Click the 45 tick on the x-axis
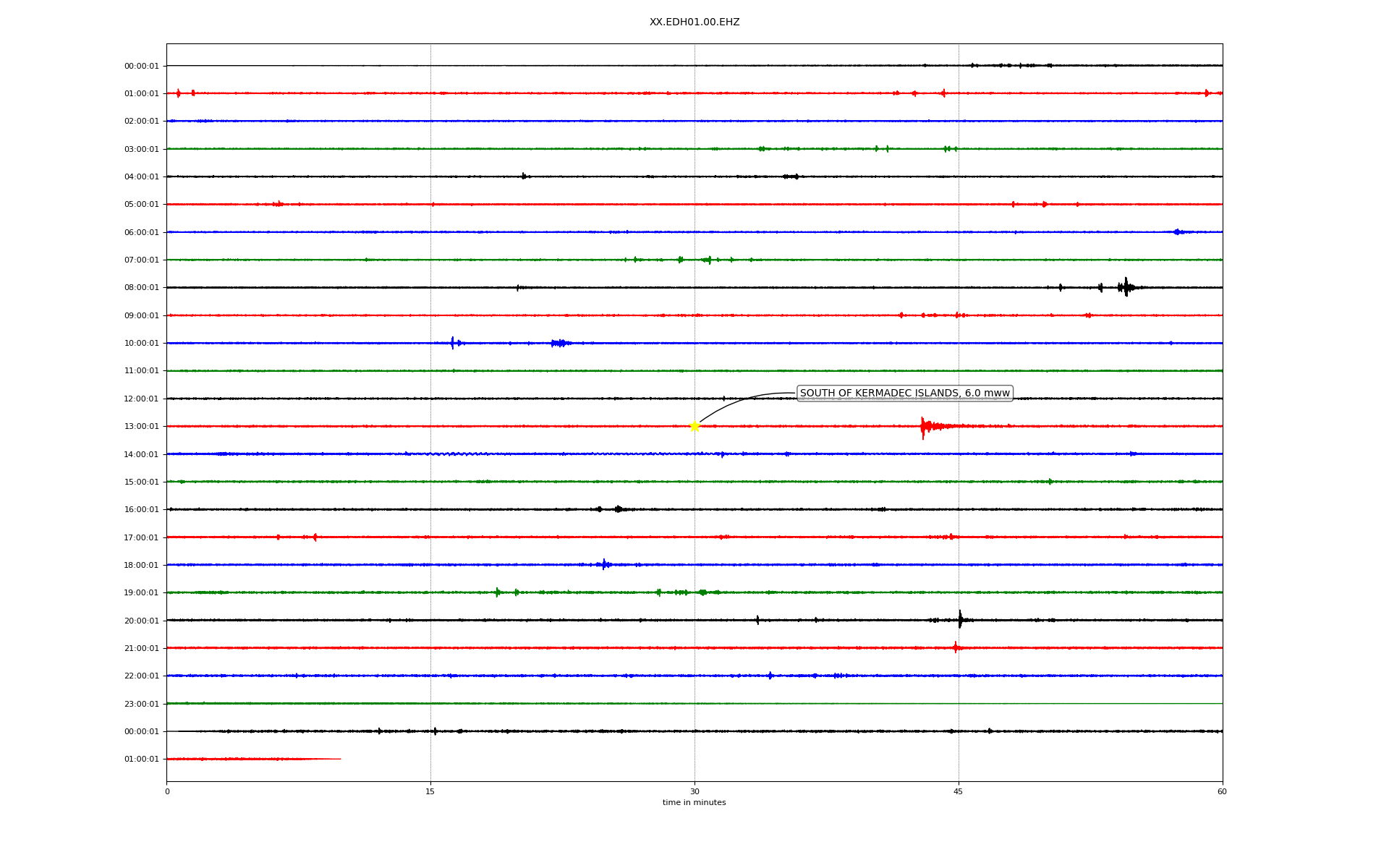The height and width of the screenshot is (868, 1389). tap(959, 791)
